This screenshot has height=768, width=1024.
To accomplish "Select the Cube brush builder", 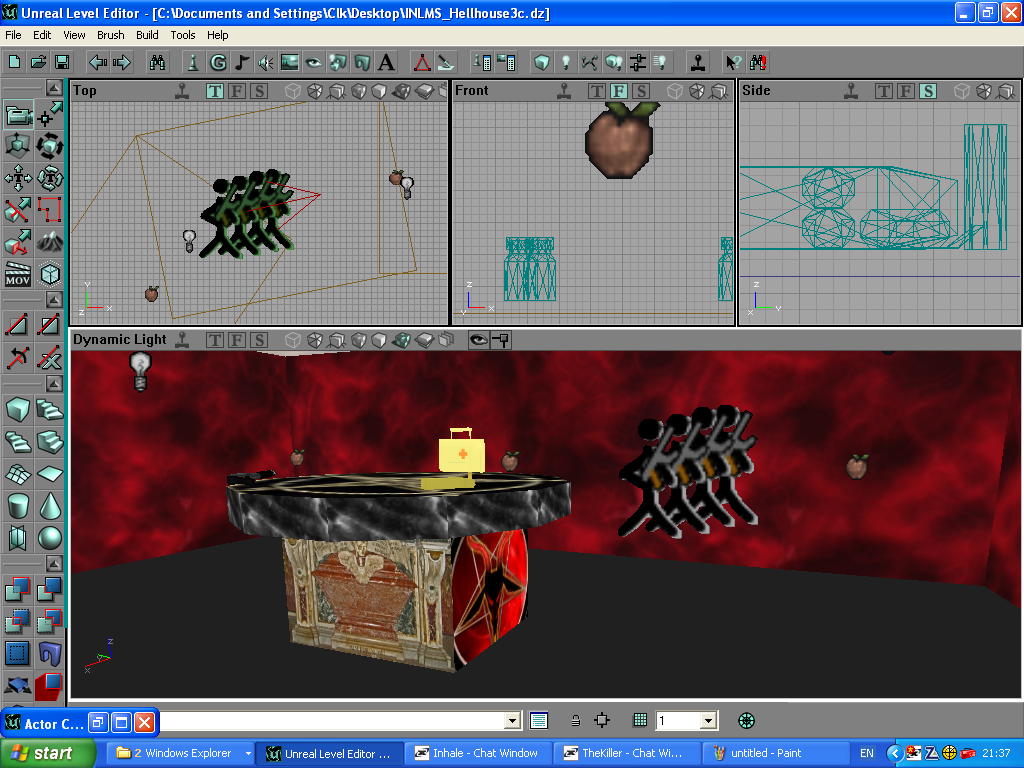I will pyautogui.click(x=18, y=409).
